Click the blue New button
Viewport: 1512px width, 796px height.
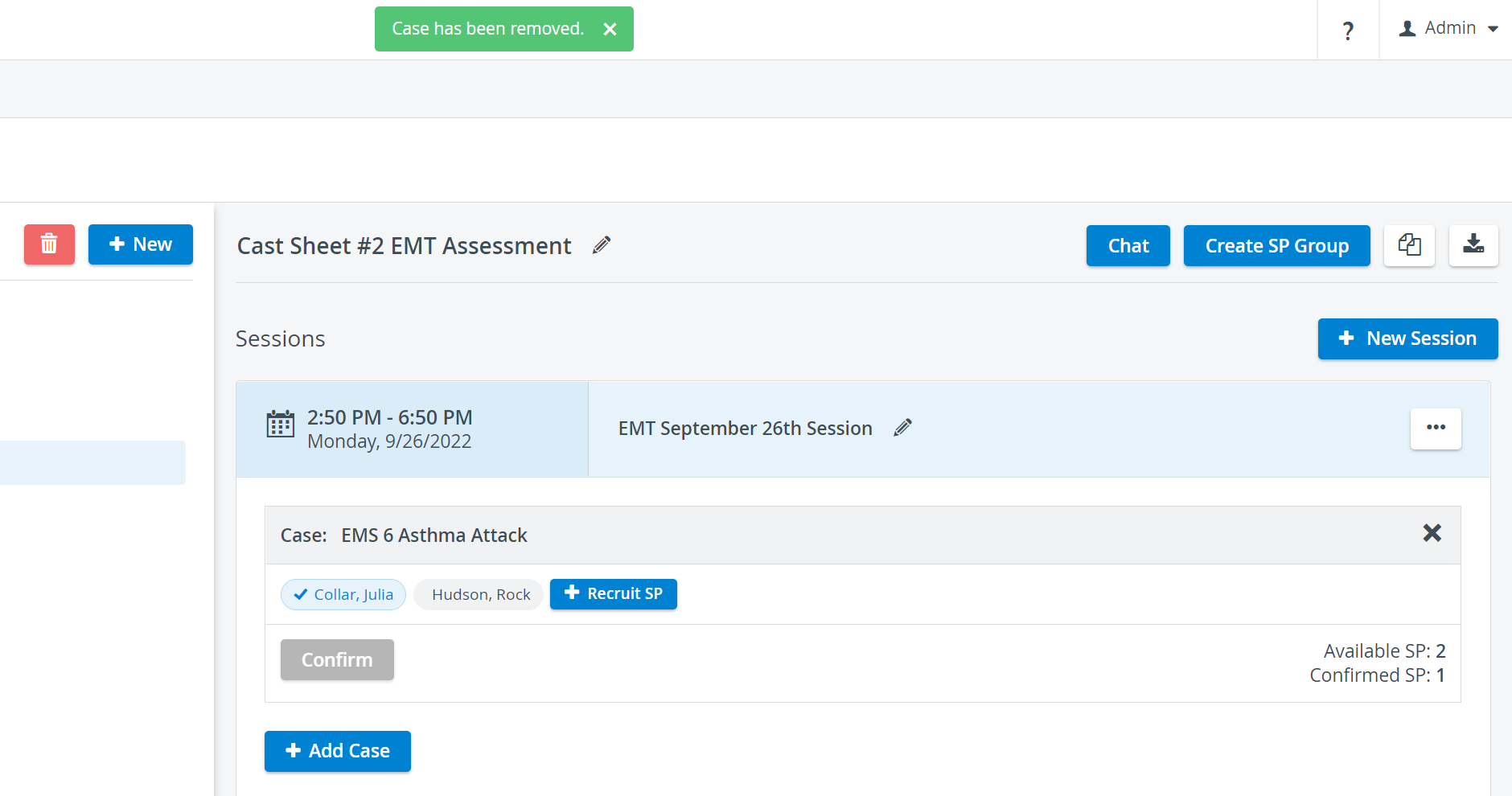tap(141, 244)
